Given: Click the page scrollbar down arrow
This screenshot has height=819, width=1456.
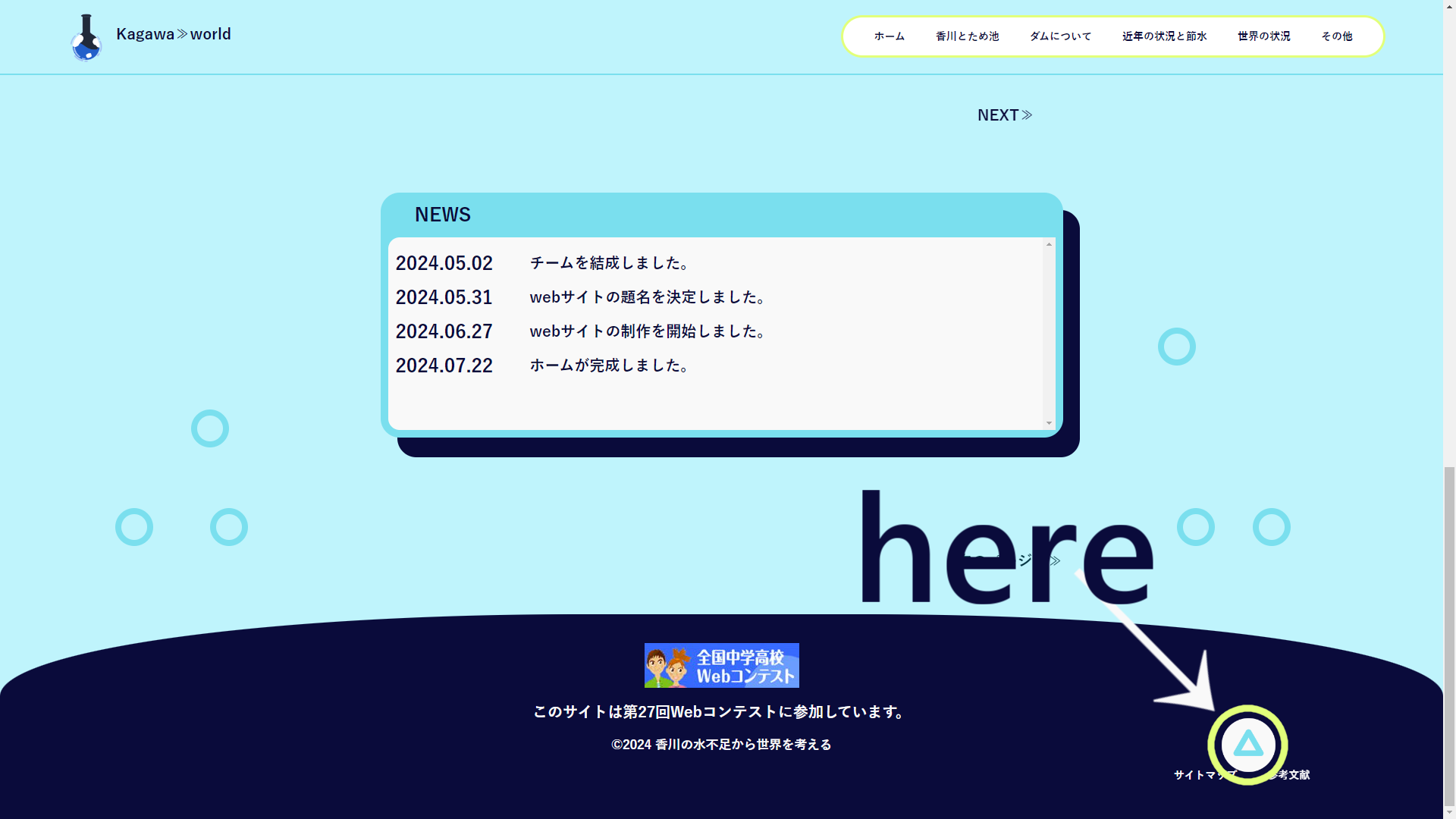Looking at the screenshot, I should [1449, 812].
